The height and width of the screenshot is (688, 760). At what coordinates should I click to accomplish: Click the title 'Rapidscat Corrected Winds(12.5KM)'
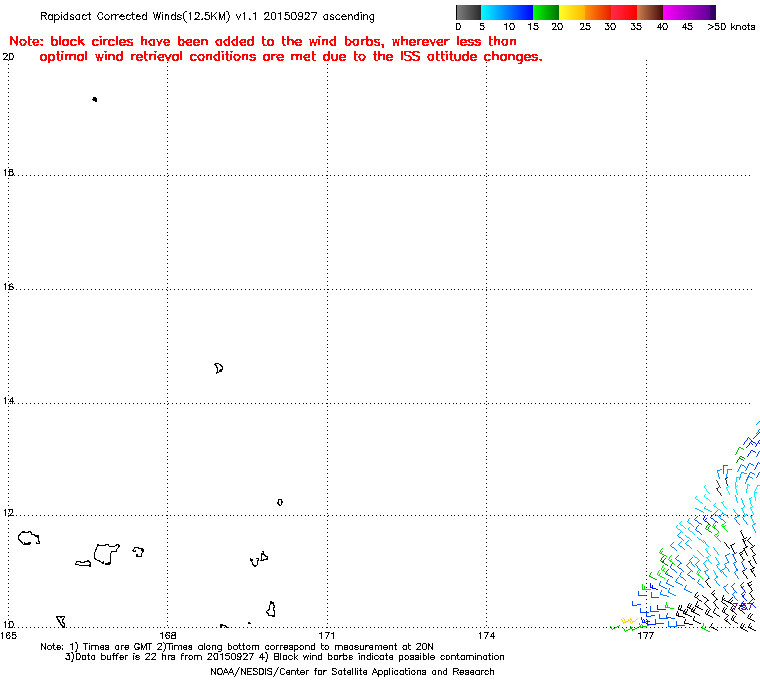click(x=135, y=16)
